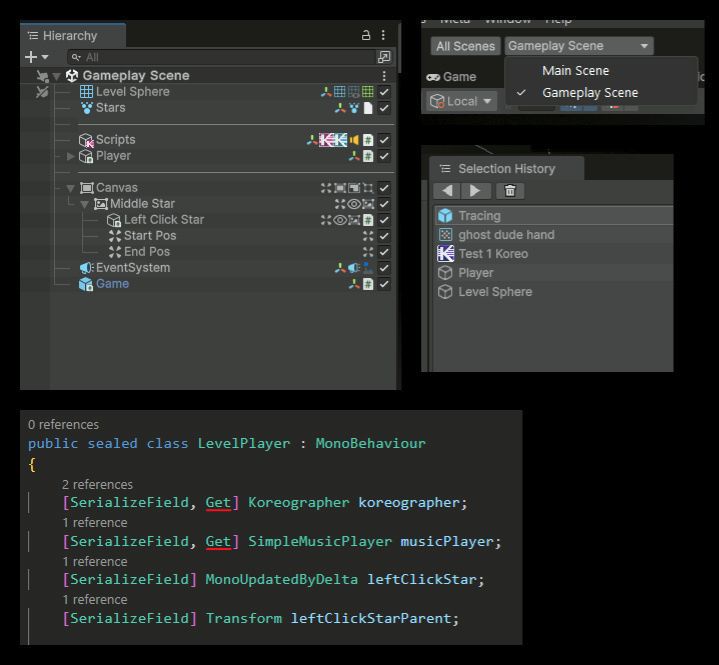Screen dimensions: 719x665
Task: Open the search filter dropdown in Hierarchy search
Action: (76, 57)
